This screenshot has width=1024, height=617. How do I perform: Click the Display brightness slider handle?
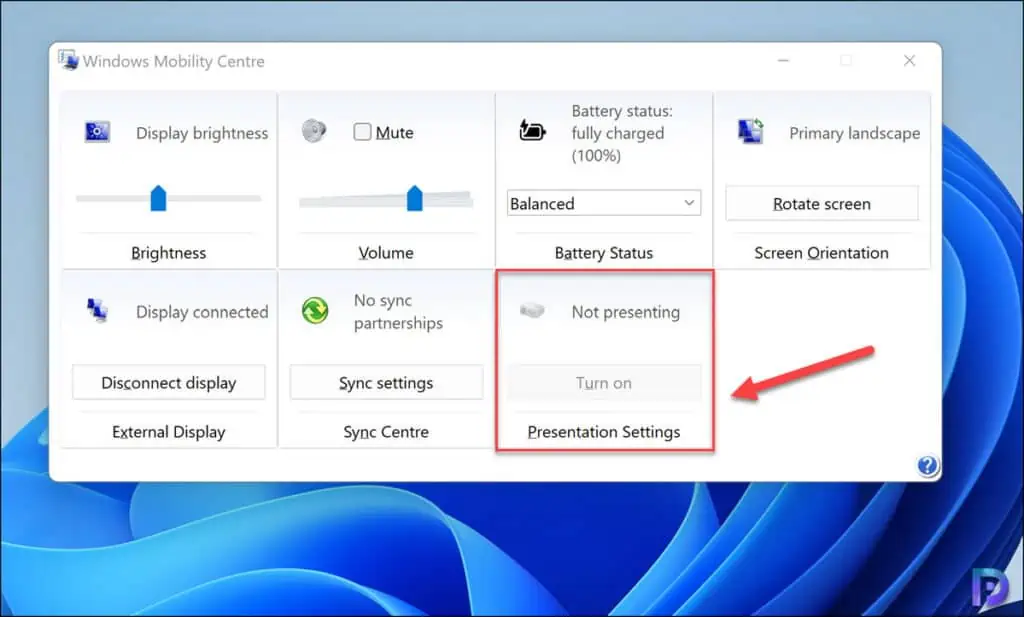(158, 198)
